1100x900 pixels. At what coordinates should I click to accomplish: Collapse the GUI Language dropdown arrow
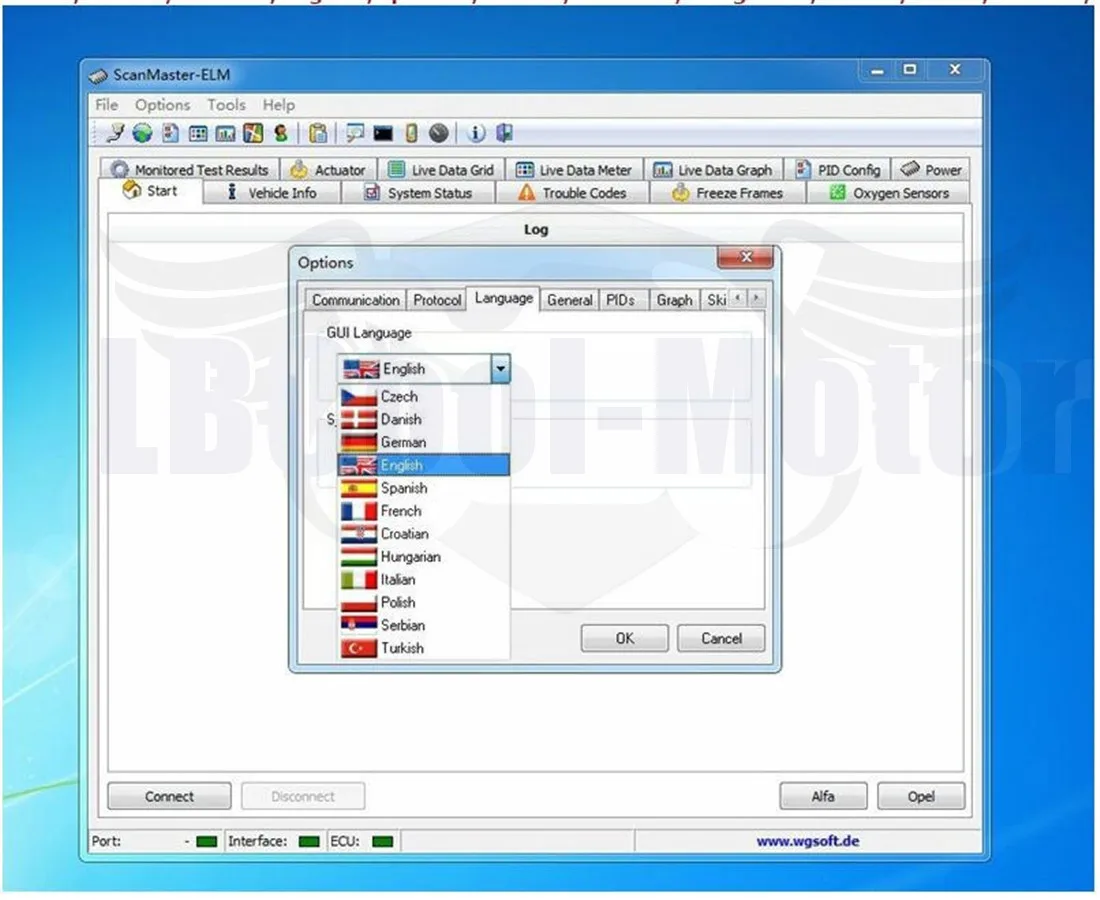click(500, 368)
